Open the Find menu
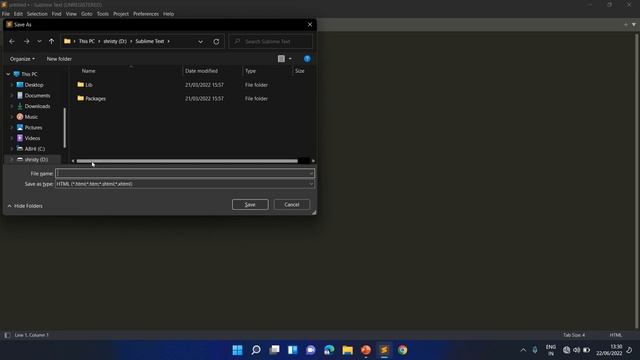The image size is (640, 360). click(56, 14)
